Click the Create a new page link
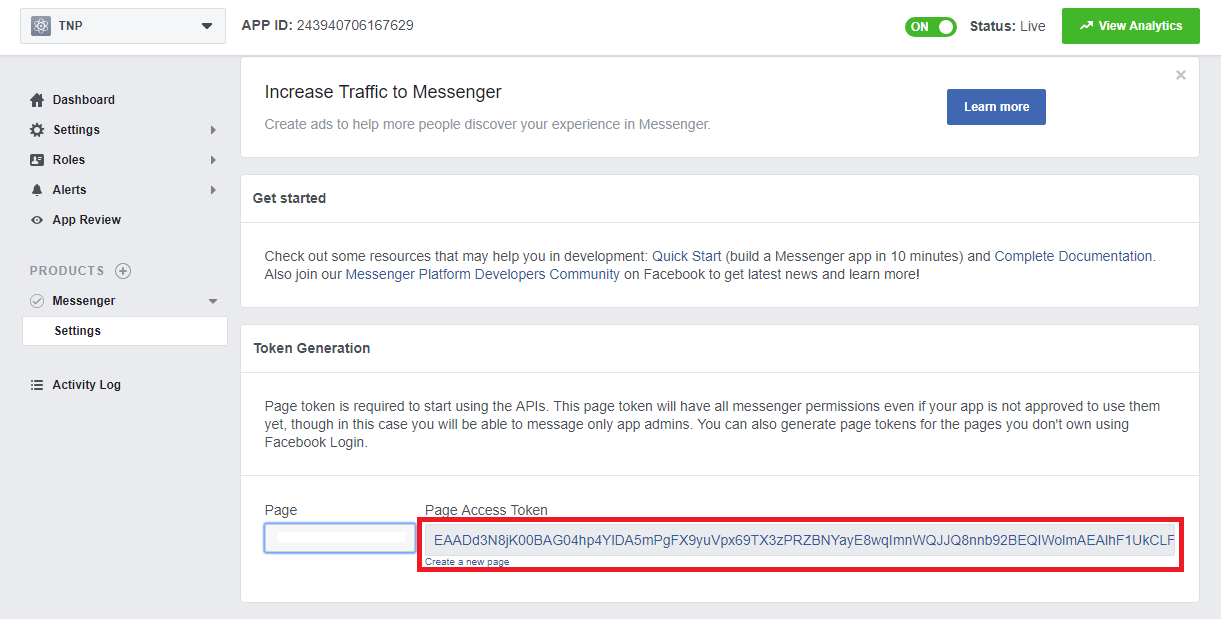This screenshot has height=619, width=1221. (x=467, y=562)
